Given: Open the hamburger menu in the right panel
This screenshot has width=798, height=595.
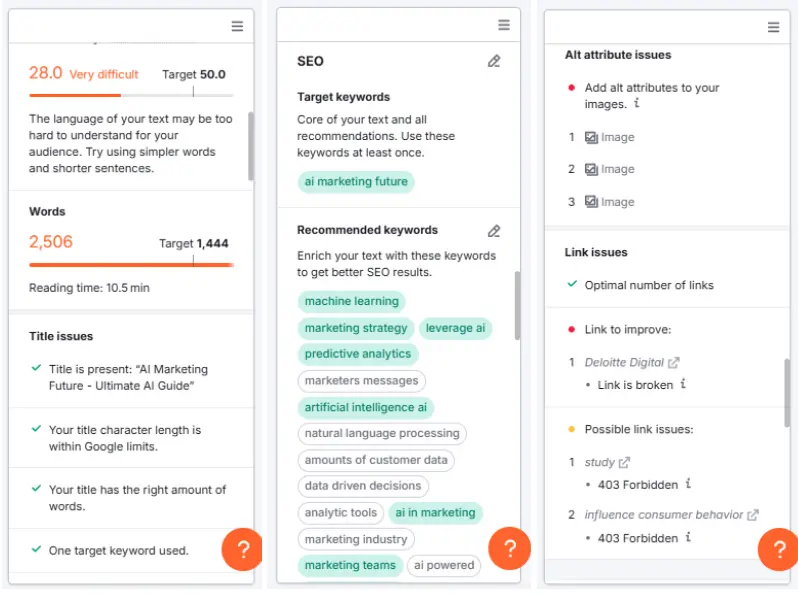Looking at the screenshot, I should coord(773,27).
